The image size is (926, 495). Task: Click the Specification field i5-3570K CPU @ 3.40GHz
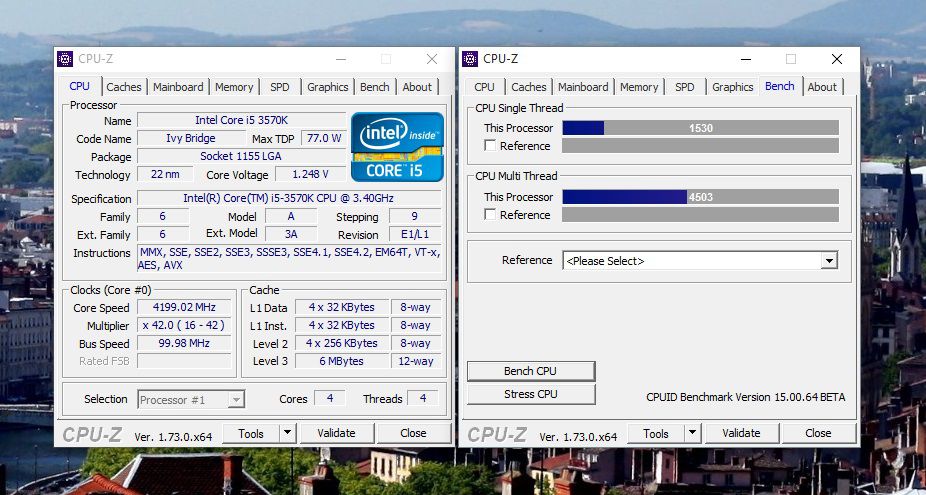point(289,198)
